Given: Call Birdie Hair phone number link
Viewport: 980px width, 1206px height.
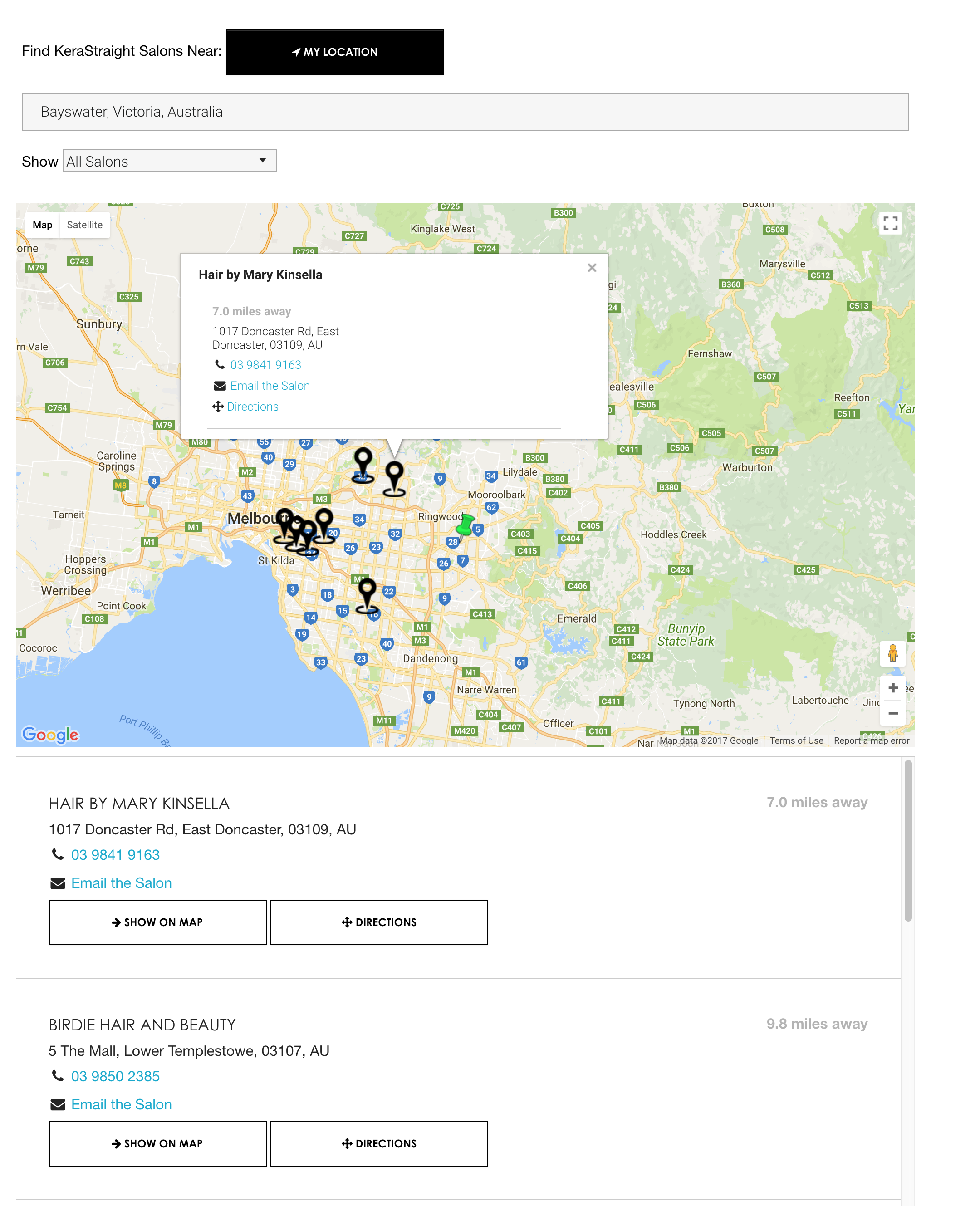Looking at the screenshot, I should click(x=115, y=1076).
